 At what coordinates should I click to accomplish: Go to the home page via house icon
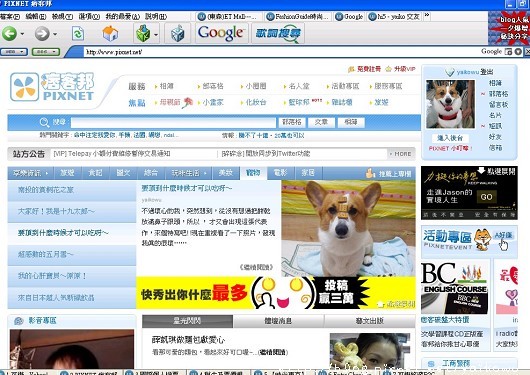(110, 33)
